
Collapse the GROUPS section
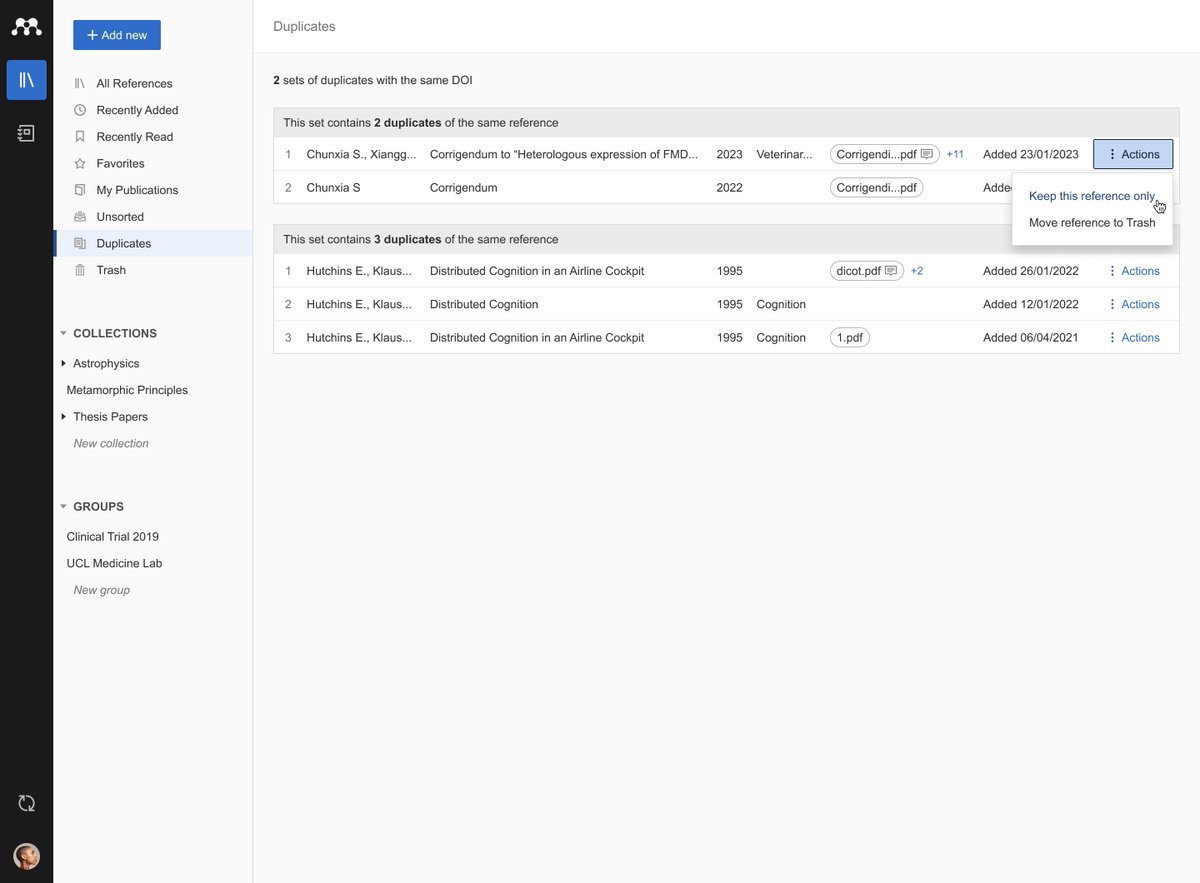click(63, 506)
